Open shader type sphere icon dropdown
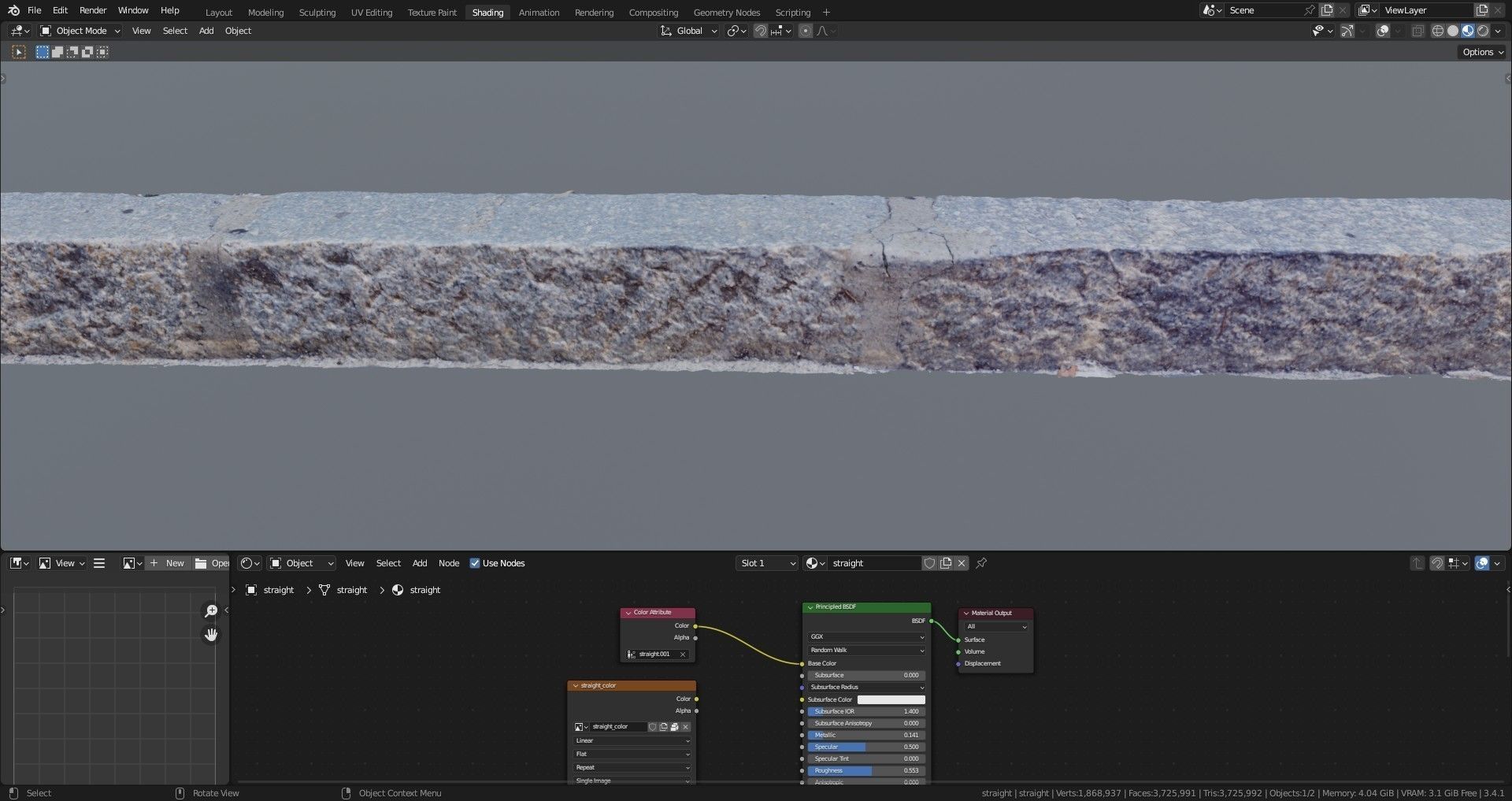Viewport: 1512px width, 801px height. pyautogui.click(x=250, y=563)
